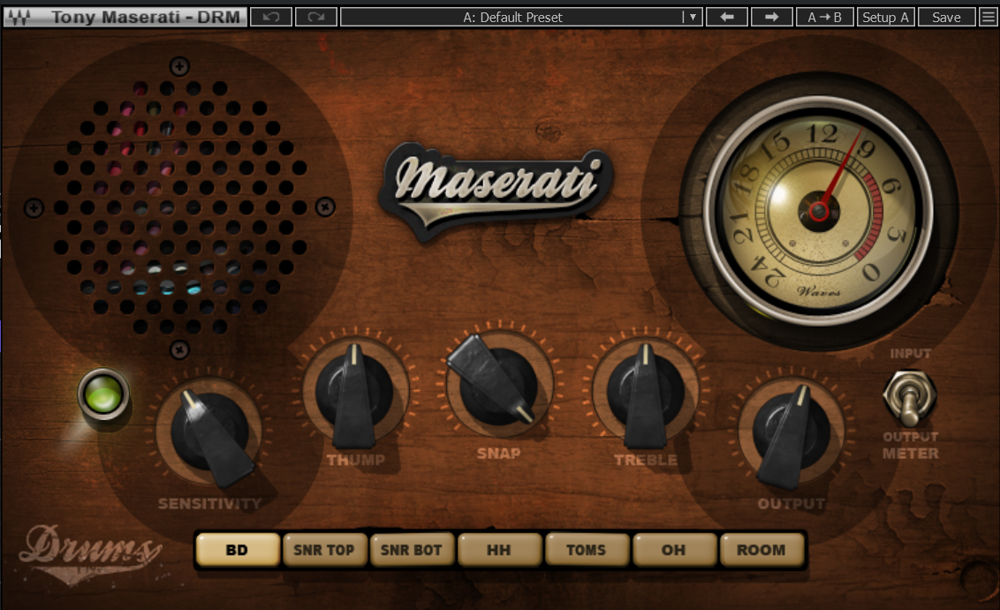Open the Default Preset dropdown arrow
1000x610 pixels.
click(693, 17)
